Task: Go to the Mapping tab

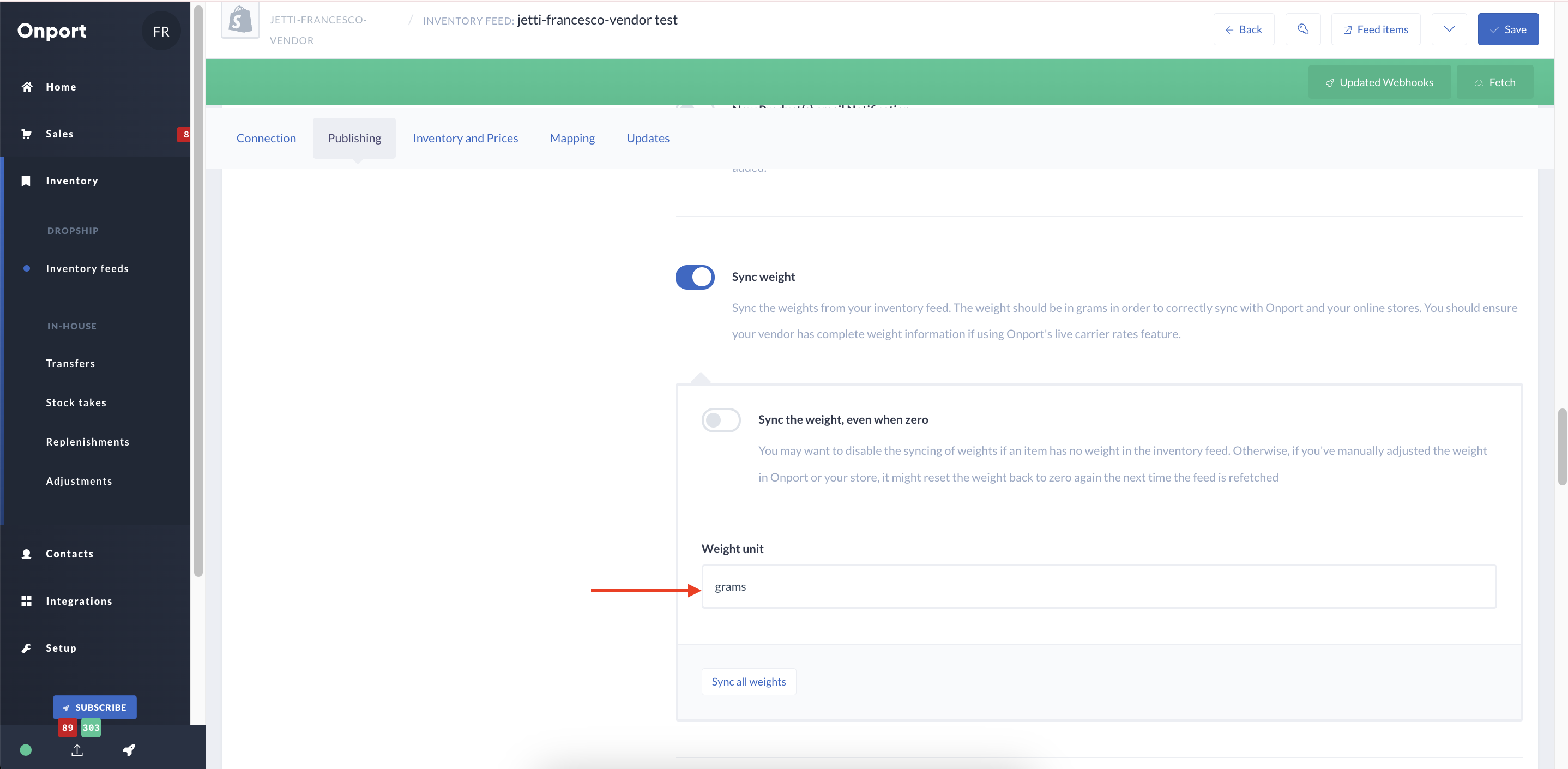Action: coord(572,138)
